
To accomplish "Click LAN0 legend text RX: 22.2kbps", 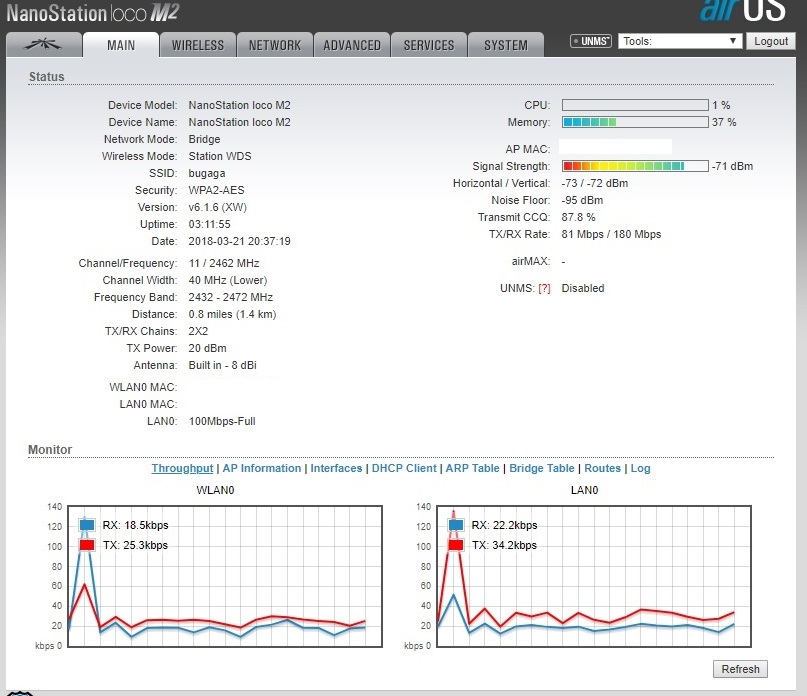I will [504, 525].
